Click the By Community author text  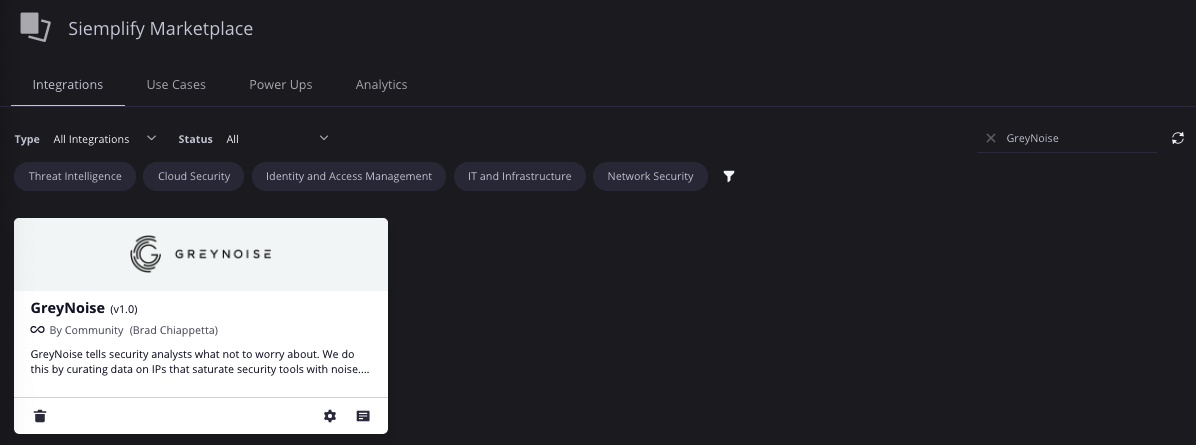coord(86,331)
